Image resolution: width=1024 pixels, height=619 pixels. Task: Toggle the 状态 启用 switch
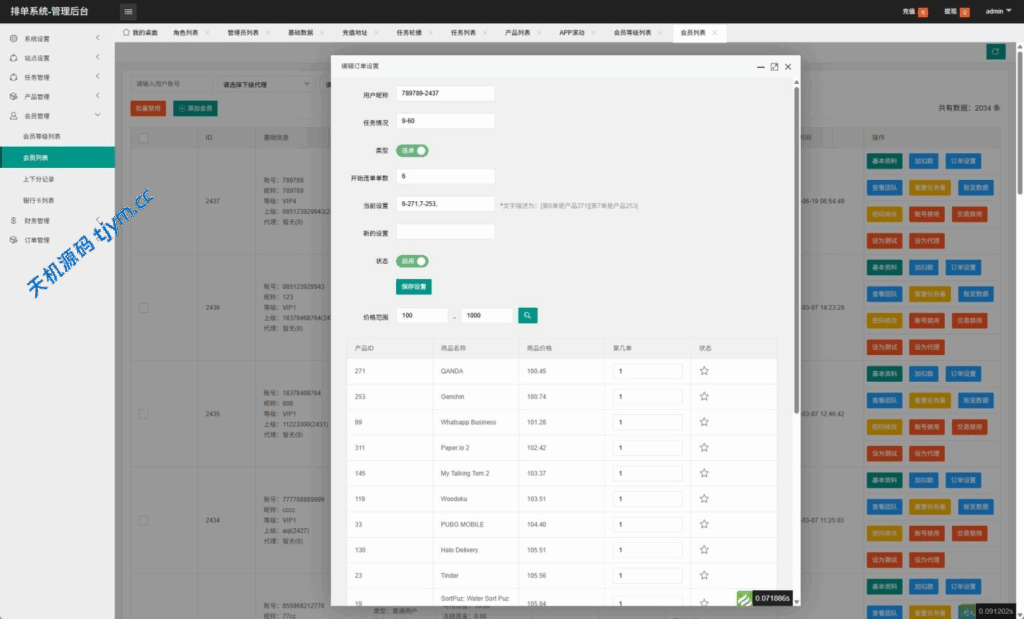412,260
